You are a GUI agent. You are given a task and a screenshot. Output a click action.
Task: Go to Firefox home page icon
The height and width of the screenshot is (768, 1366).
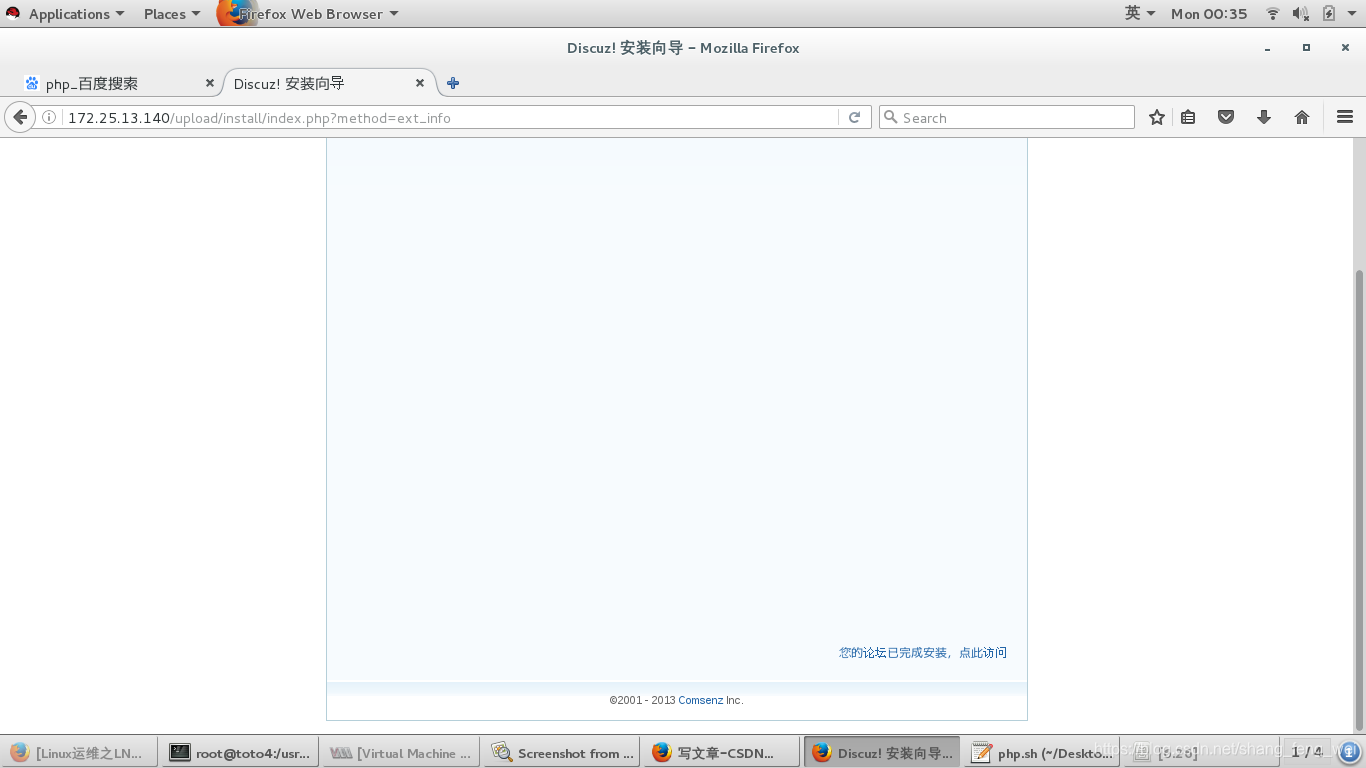(x=1302, y=117)
